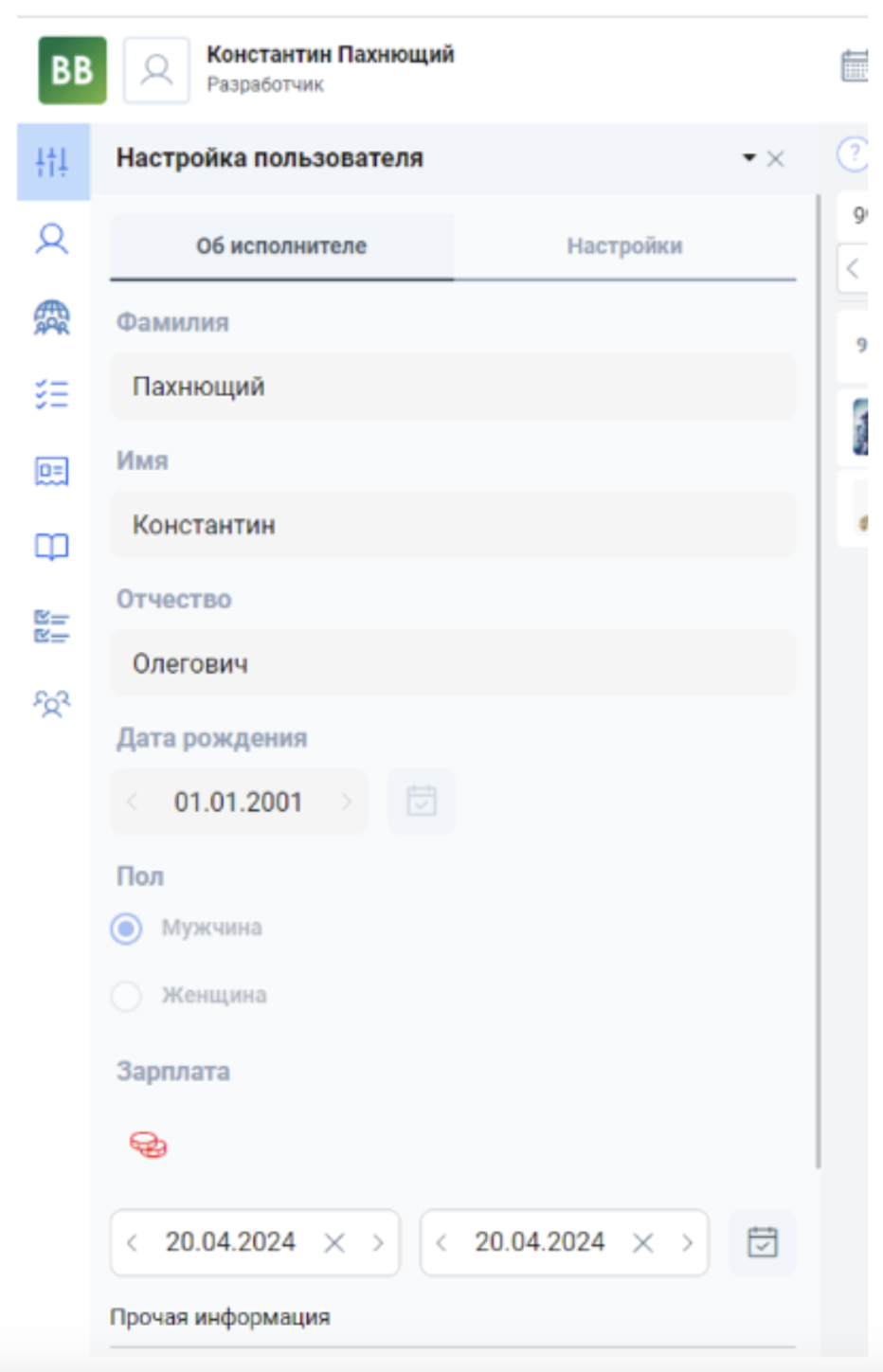Click the second 20.04.2024 date value

539,1242
